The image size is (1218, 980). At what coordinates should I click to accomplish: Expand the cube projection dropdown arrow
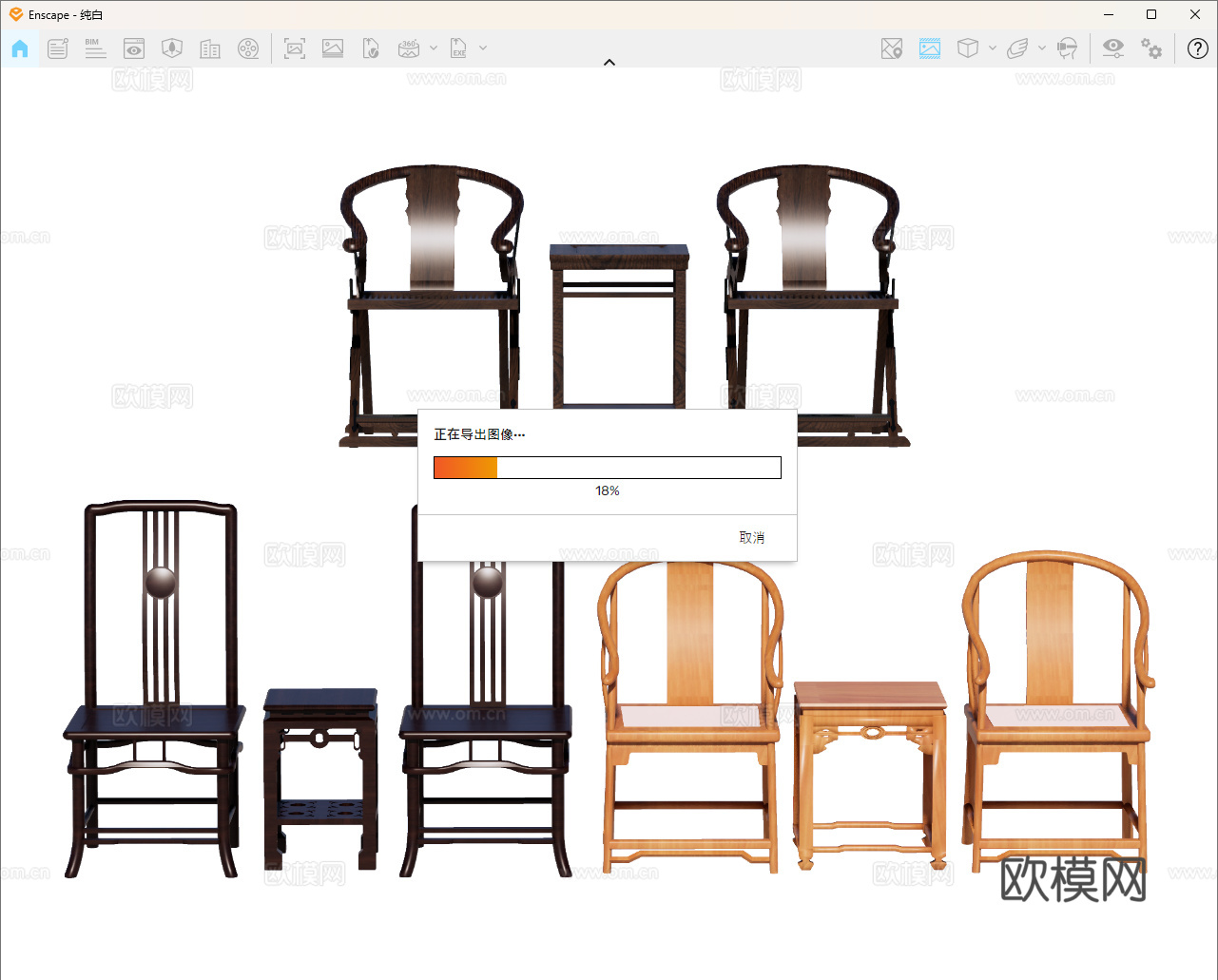pos(993,48)
